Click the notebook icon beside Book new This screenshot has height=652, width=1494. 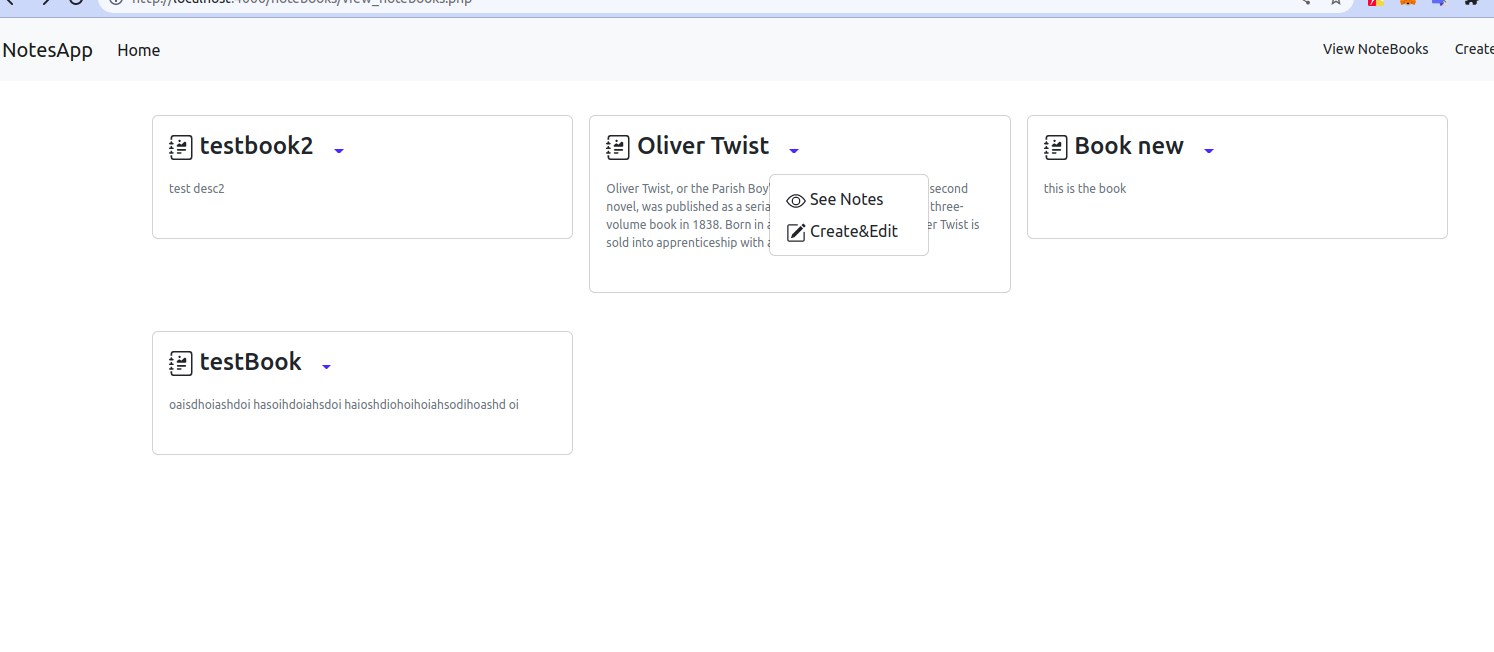[1056, 148]
